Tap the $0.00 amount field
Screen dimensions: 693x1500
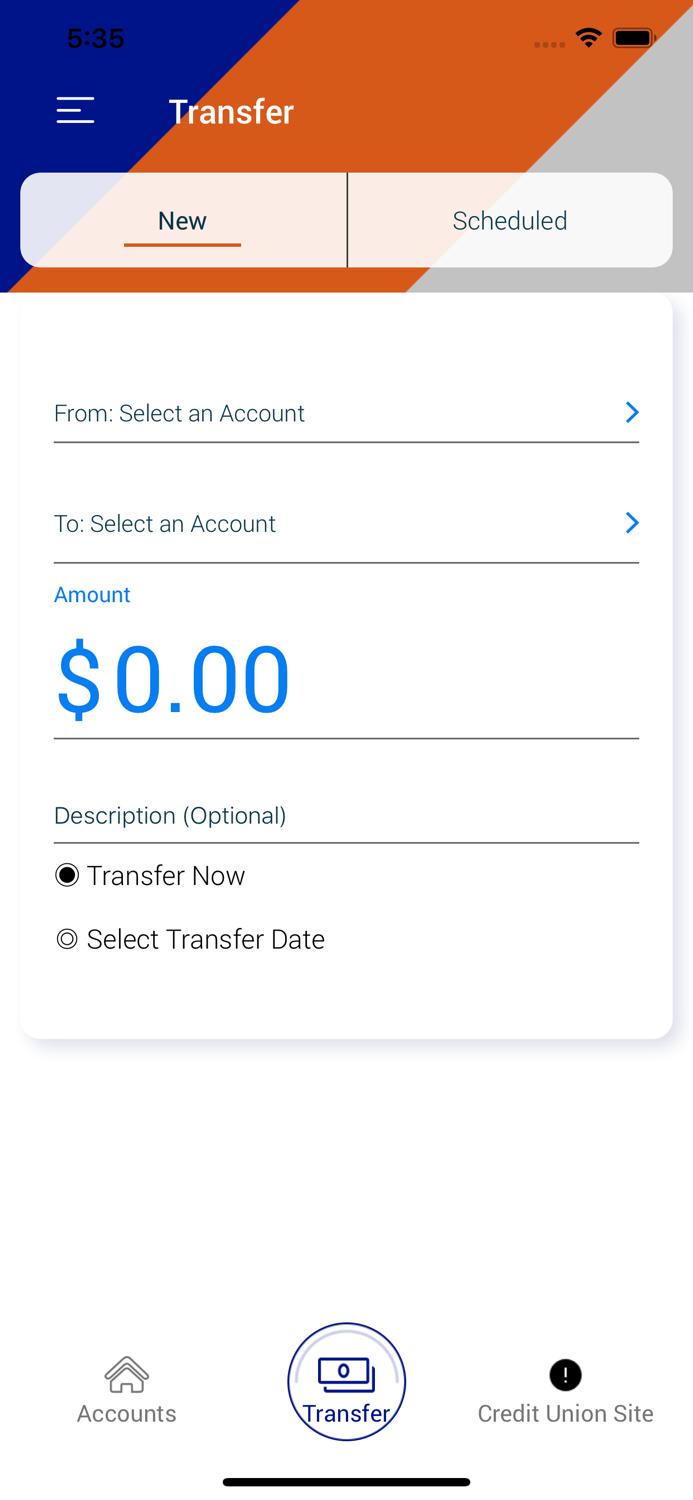coord(173,680)
